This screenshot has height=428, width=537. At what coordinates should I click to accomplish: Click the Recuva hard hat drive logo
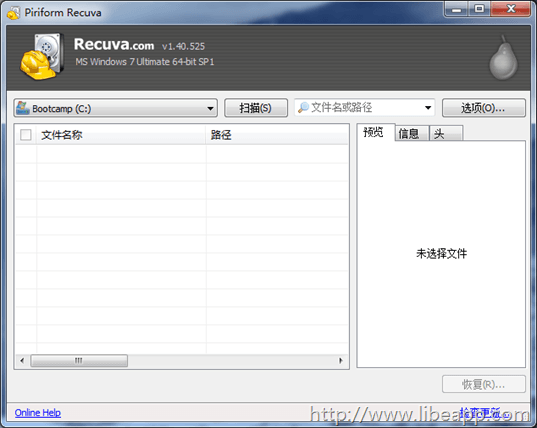(42, 56)
